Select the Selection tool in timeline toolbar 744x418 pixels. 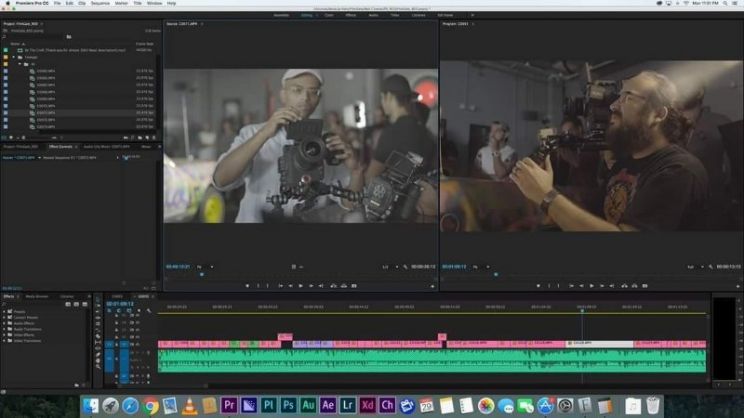(98, 300)
